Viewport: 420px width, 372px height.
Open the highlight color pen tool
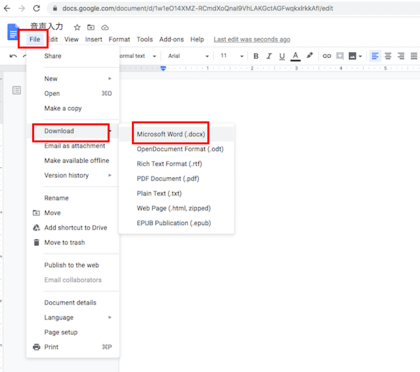(x=310, y=56)
